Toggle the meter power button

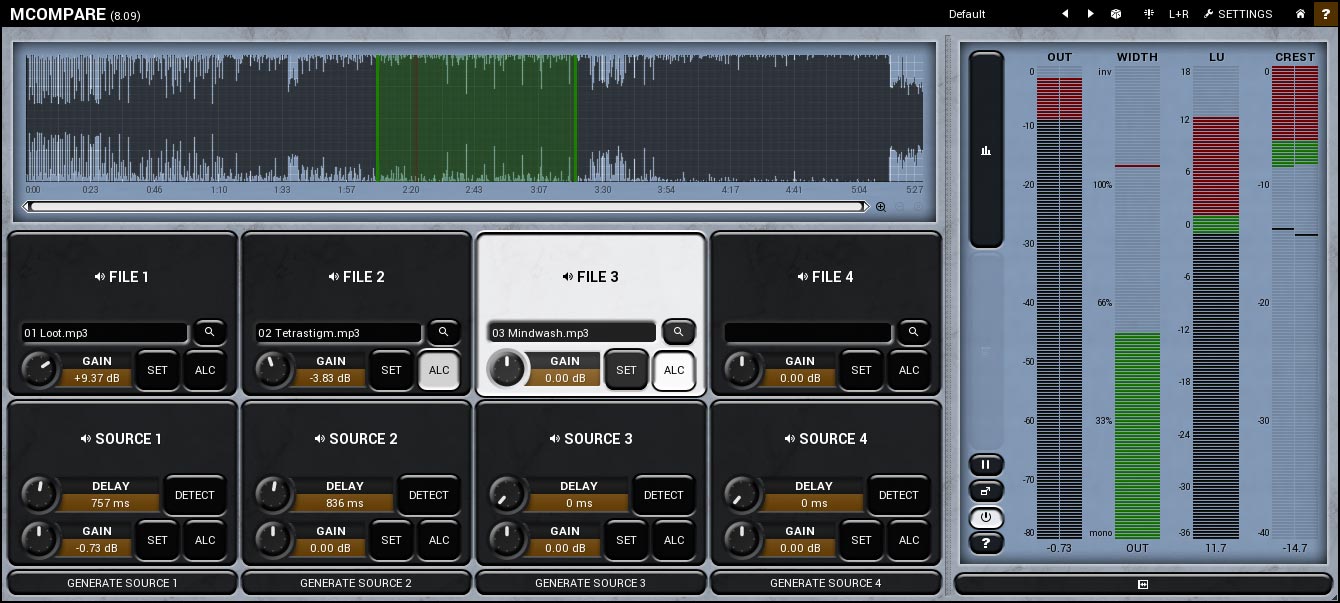pyautogui.click(x=986, y=517)
